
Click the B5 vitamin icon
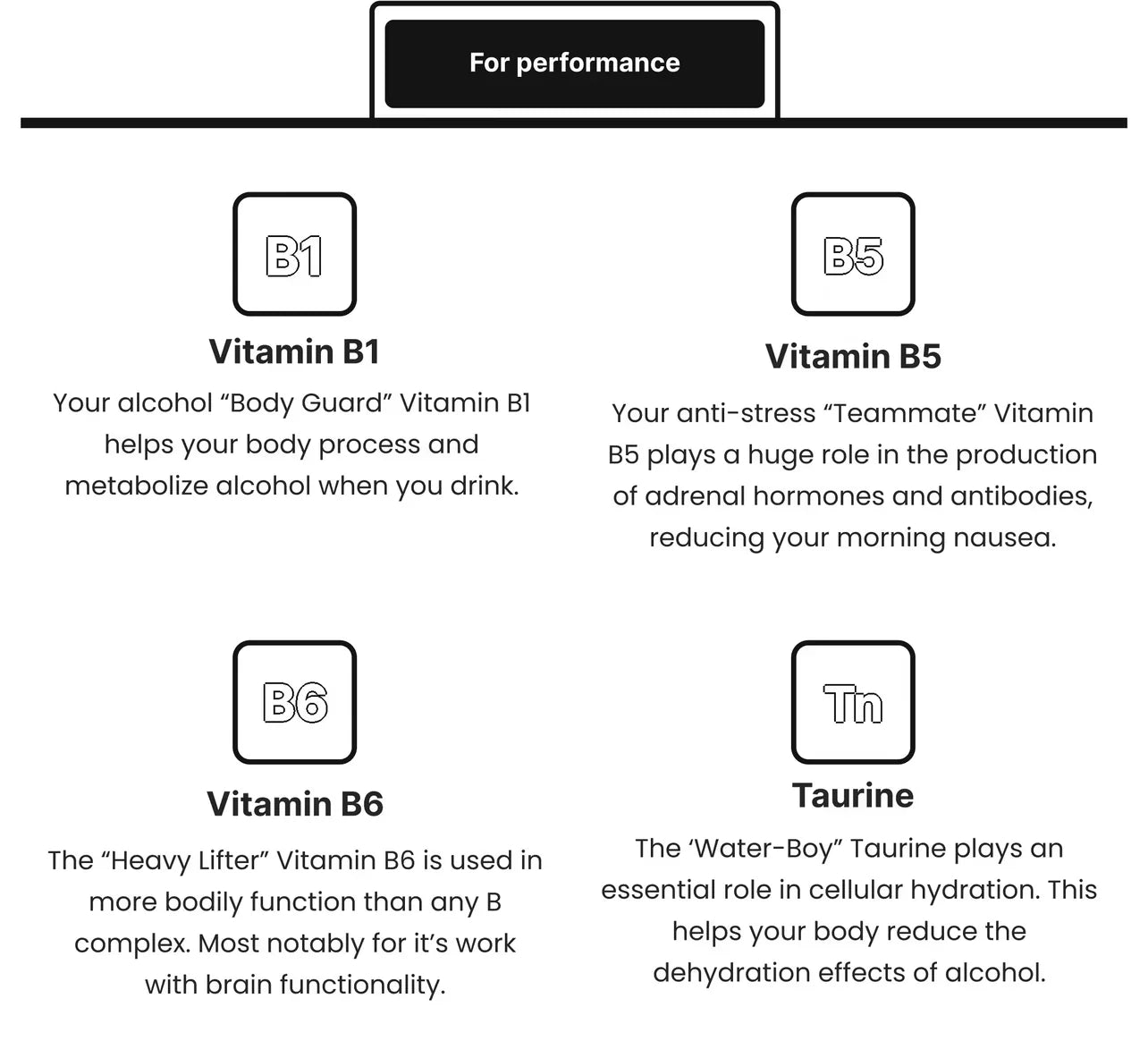click(x=853, y=255)
